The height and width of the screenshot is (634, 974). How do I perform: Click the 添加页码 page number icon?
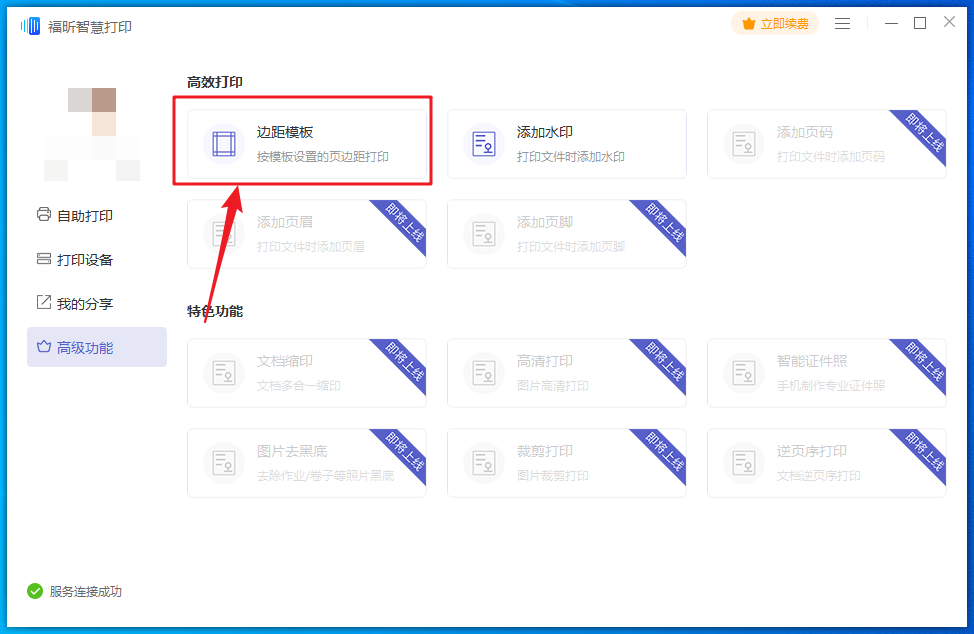coord(744,143)
